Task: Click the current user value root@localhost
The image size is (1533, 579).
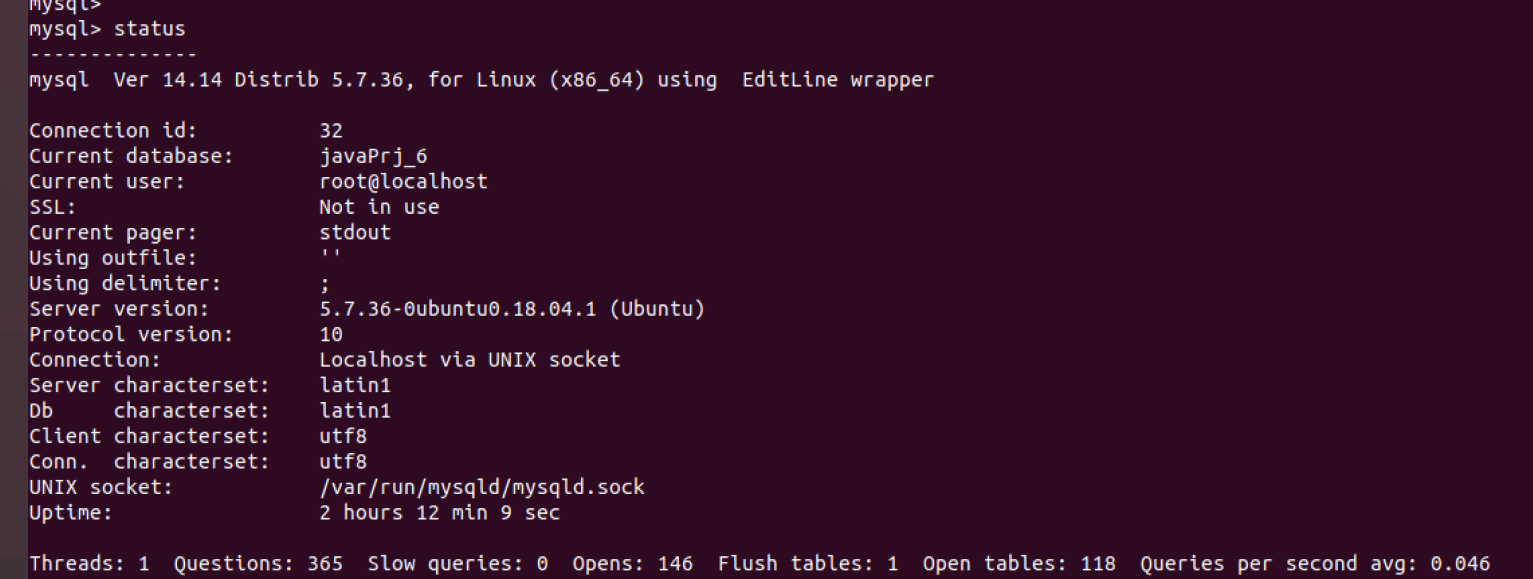Action: click(403, 182)
